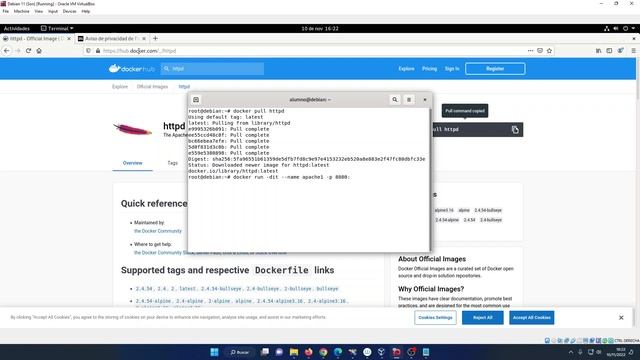Switch to Aviso de privacidad tab

click(112, 38)
